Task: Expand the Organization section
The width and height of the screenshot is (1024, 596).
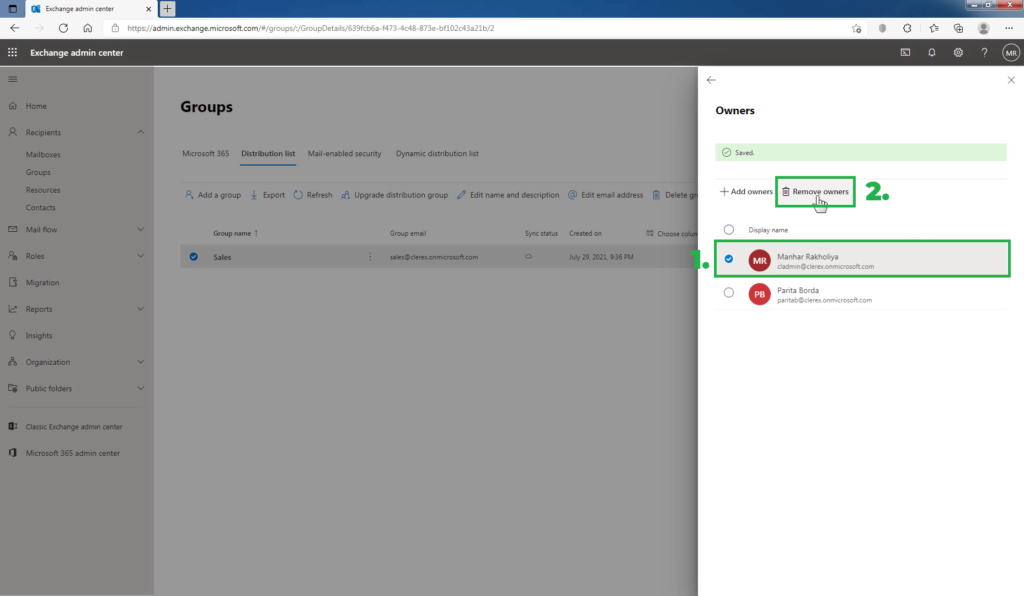Action: pos(140,362)
